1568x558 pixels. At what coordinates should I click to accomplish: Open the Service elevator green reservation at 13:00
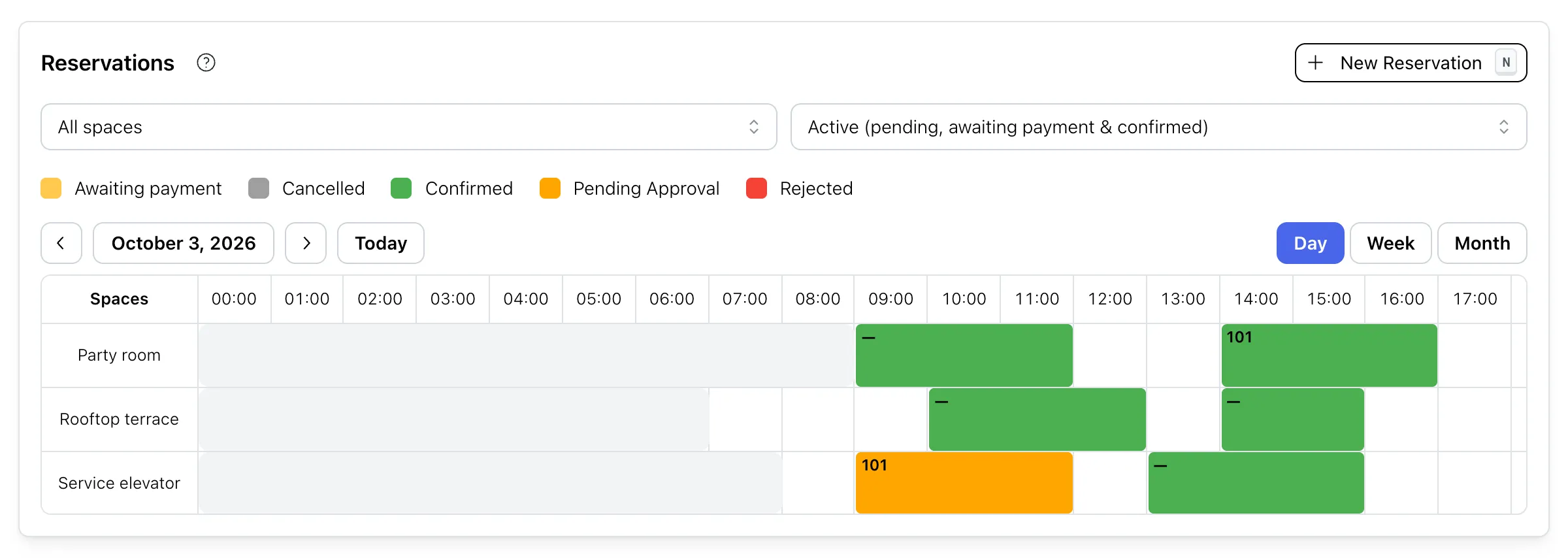(x=1256, y=483)
